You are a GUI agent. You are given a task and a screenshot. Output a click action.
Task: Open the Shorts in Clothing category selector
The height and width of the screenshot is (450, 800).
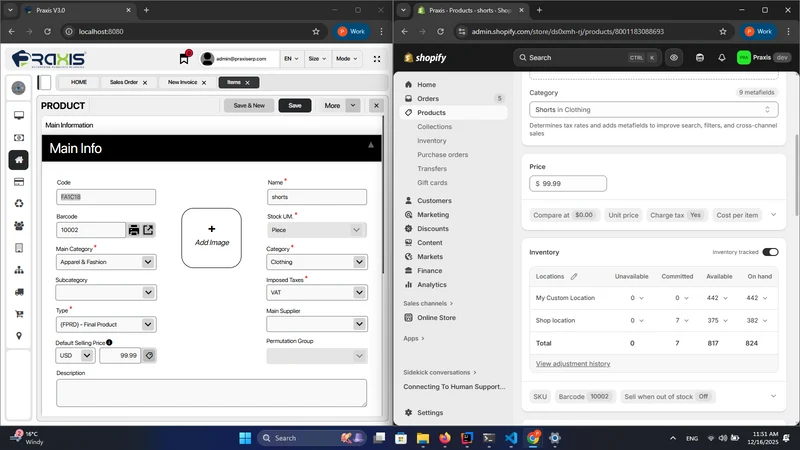(x=654, y=110)
